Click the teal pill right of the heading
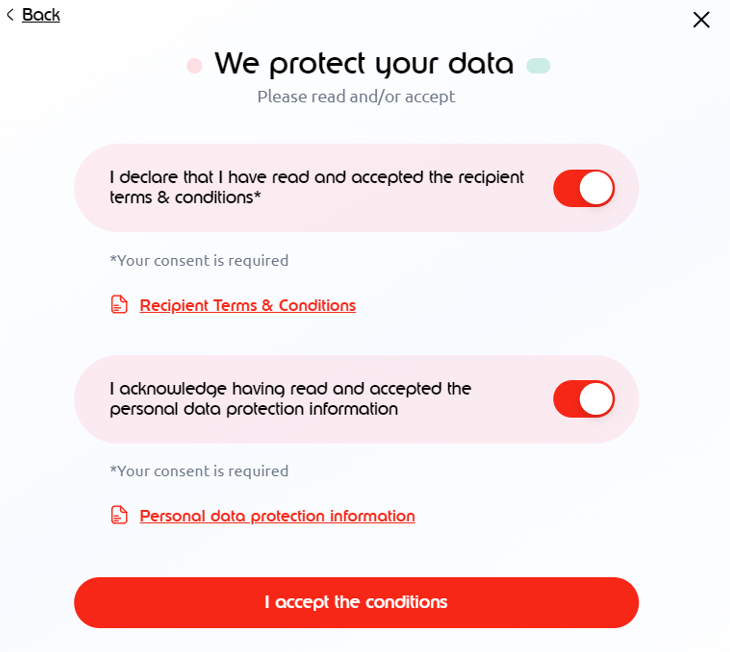This screenshot has height=652, width=730. [538, 66]
